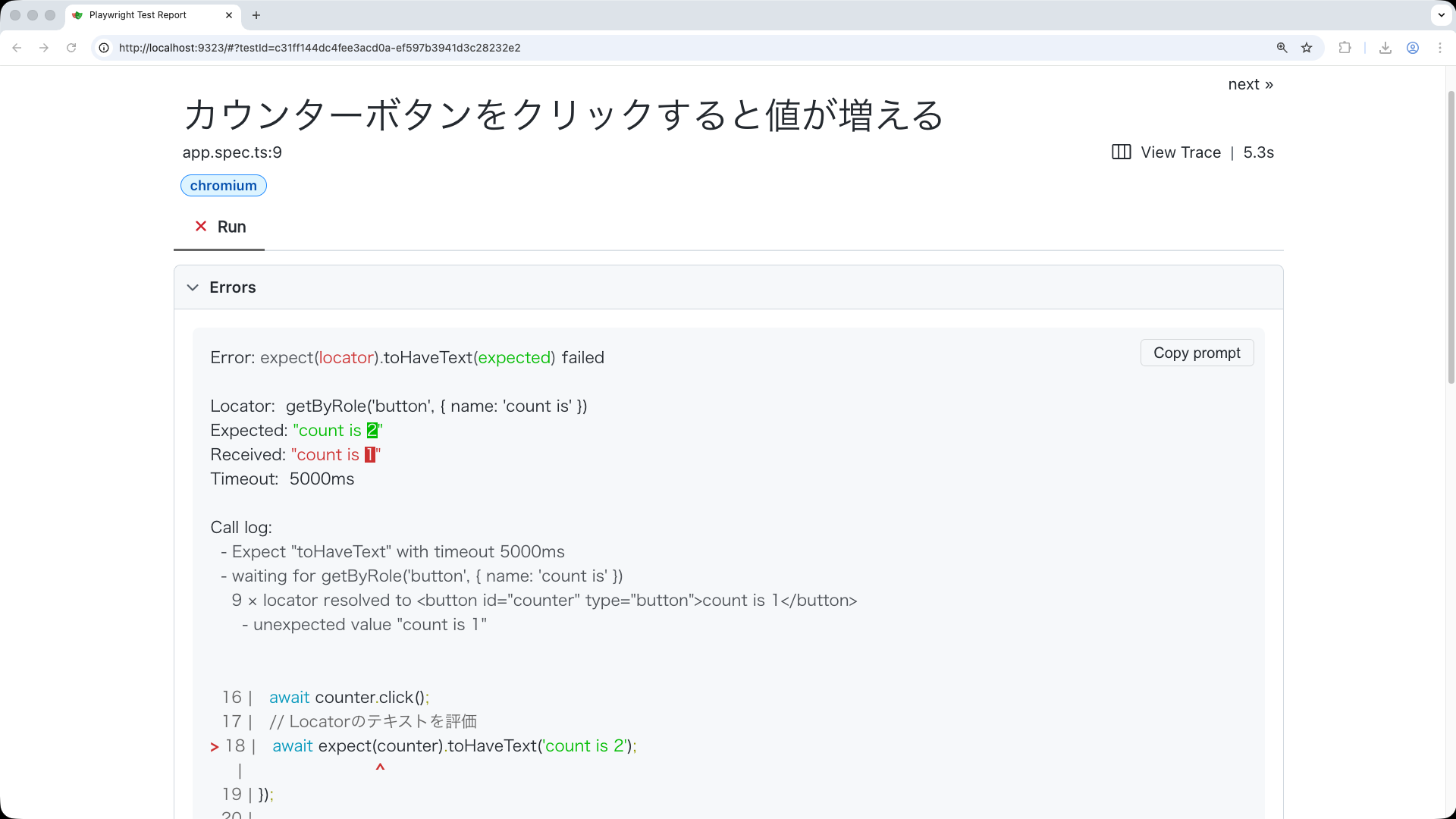This screenshot has width=1456, height=819.
Task: Open the downloads icon in the toolbar
Action: pyautogui.click(x=1385, y=47)
